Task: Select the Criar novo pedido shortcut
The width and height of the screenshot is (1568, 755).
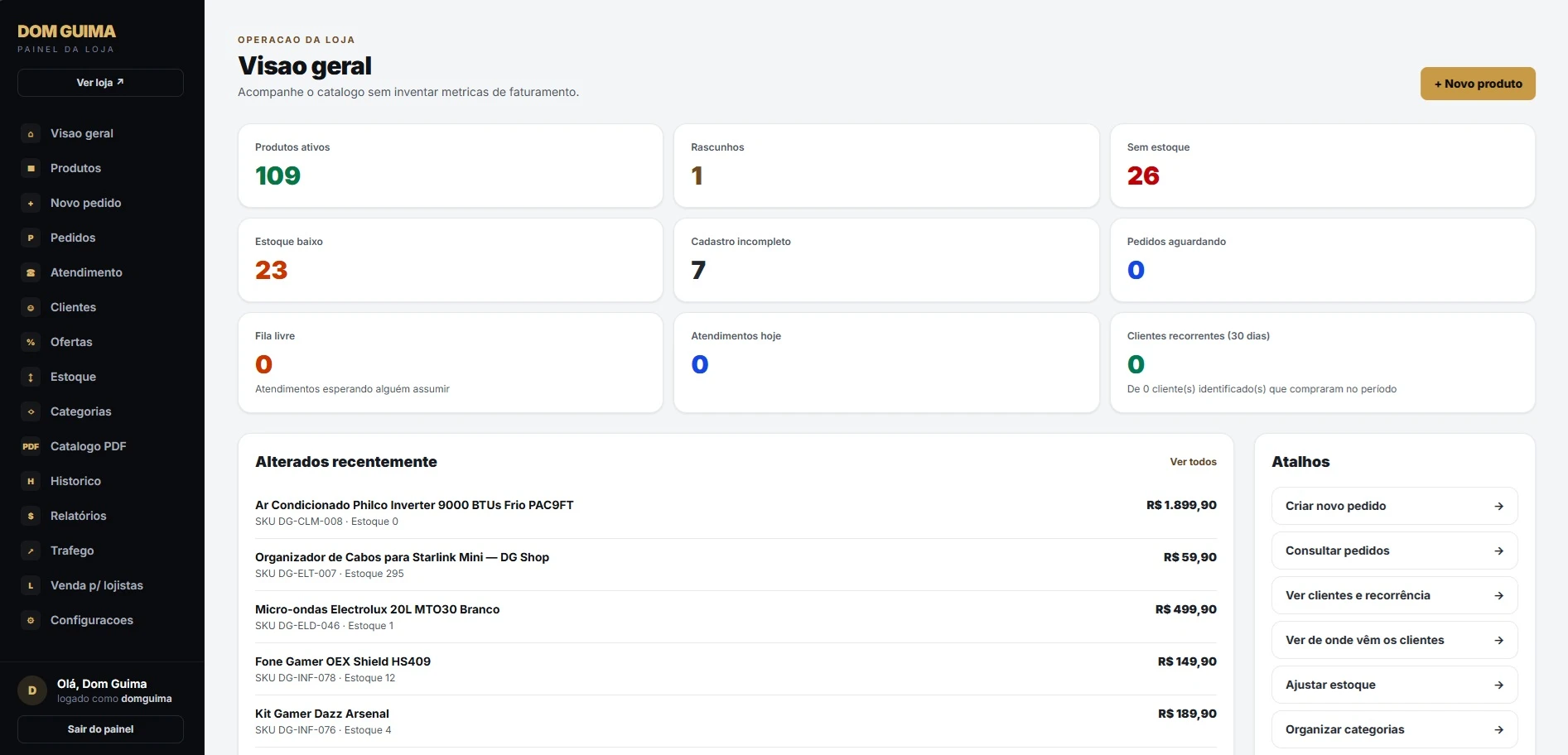Action: click(x=1395, y=506)
